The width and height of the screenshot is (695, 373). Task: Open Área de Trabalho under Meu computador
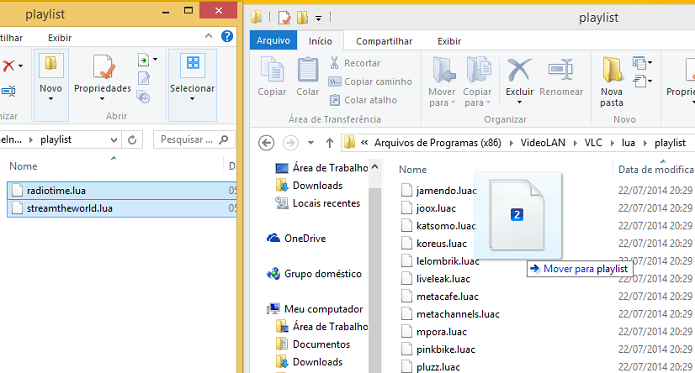pos(322,326)
